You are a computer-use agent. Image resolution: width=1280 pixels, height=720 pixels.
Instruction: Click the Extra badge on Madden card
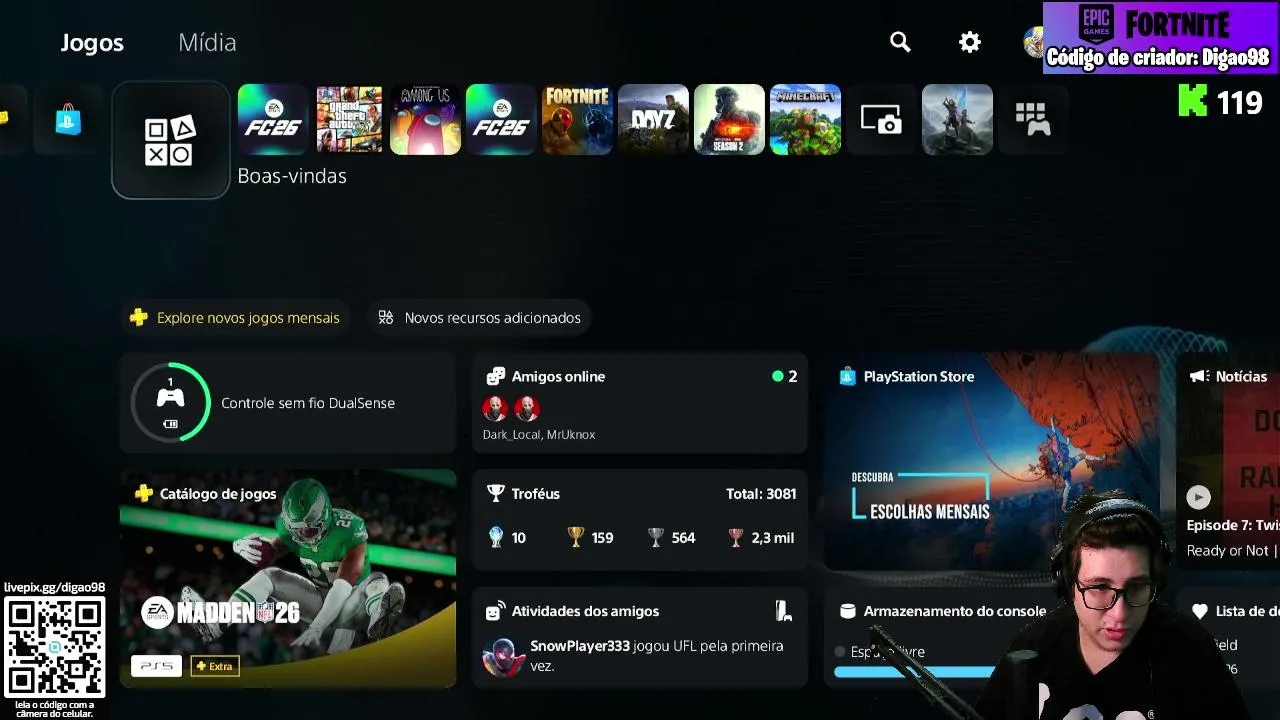coord(215,666)
